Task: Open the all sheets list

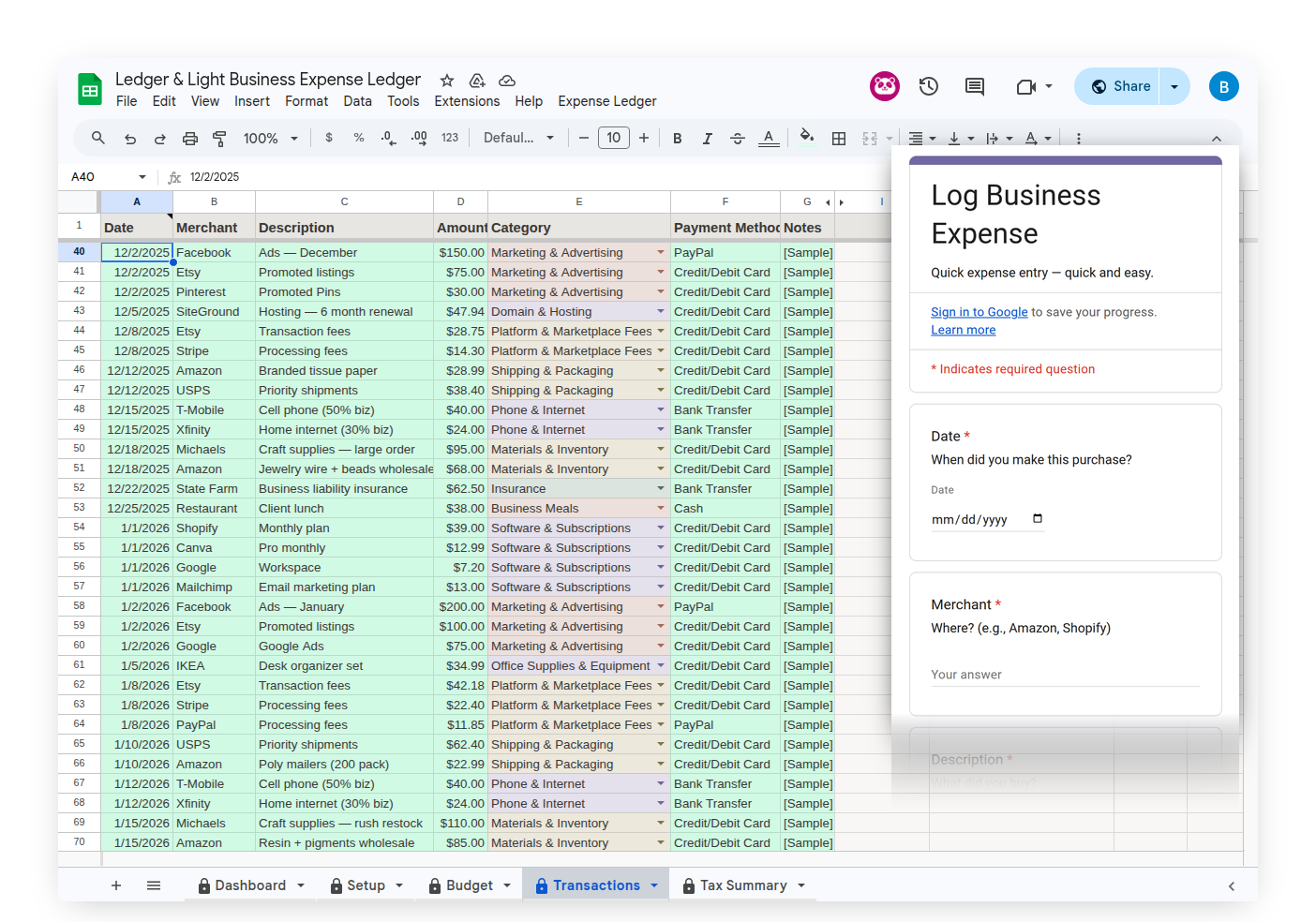Action: tap(154, 885)
